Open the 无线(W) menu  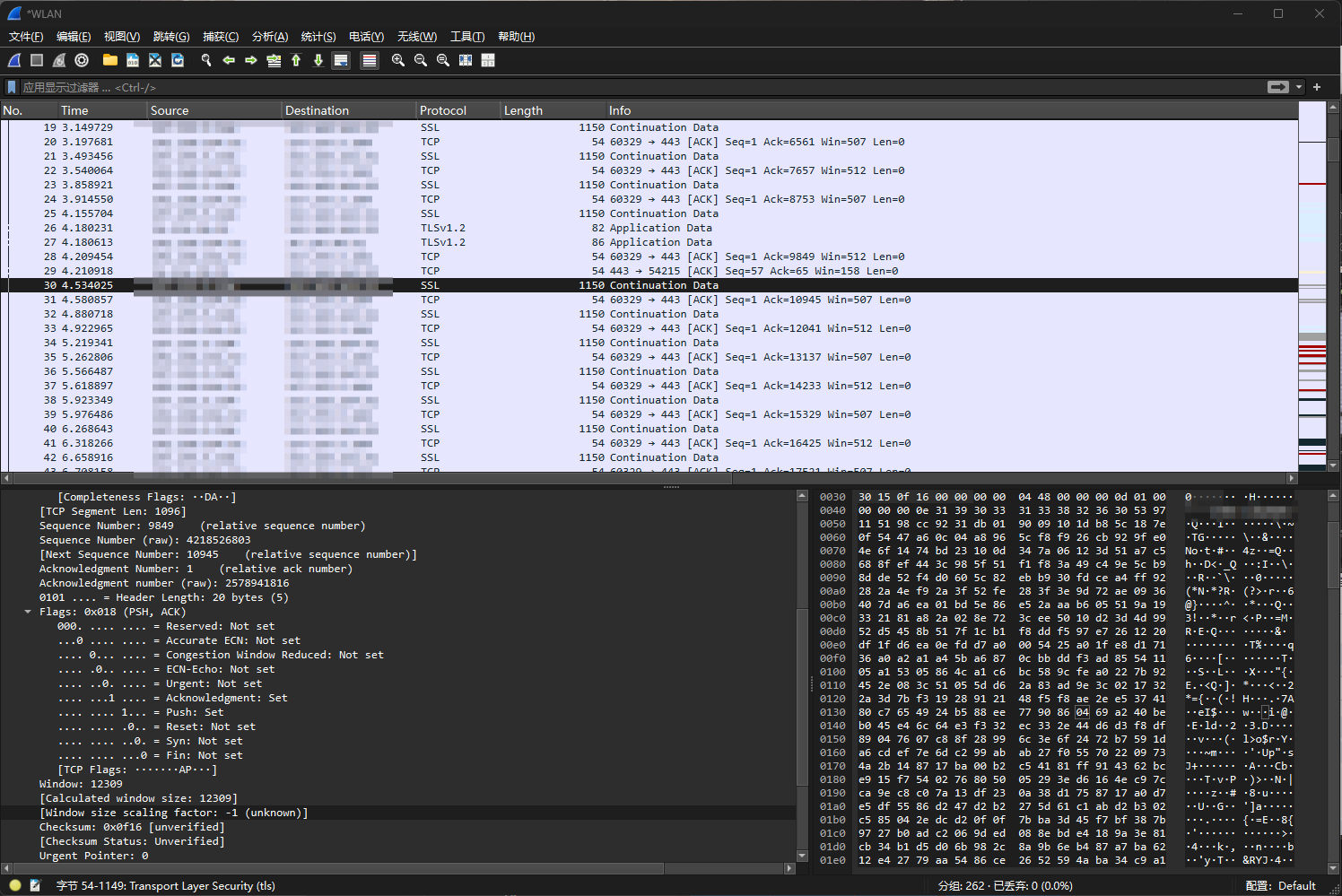point(417,37)
